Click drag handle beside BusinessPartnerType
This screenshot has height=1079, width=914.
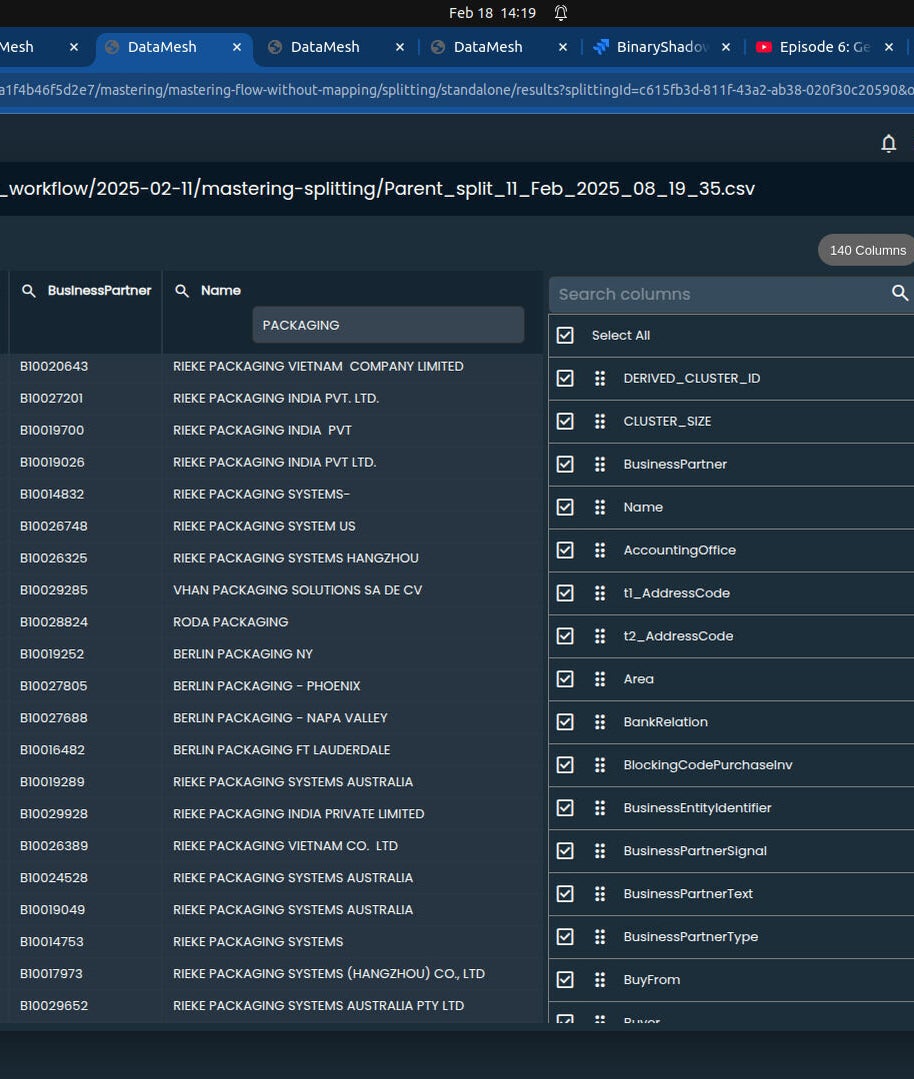(x=600, y=937)
